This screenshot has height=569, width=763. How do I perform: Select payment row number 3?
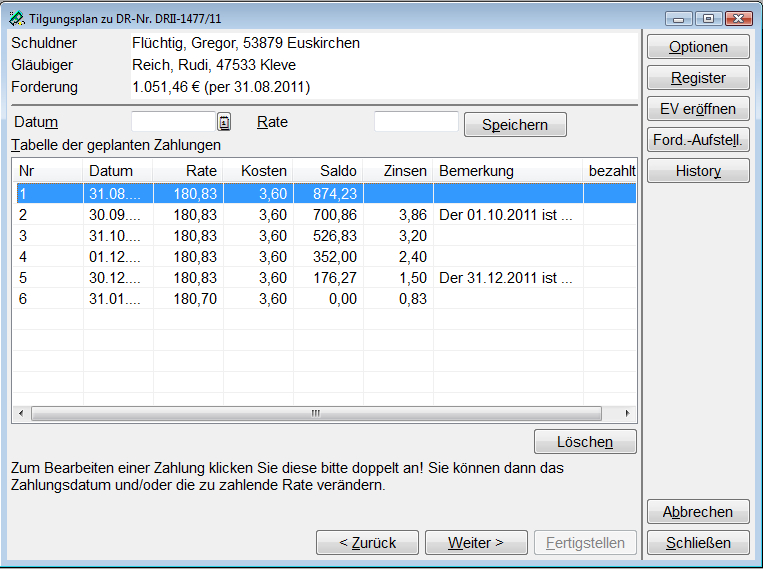point(200,236)
